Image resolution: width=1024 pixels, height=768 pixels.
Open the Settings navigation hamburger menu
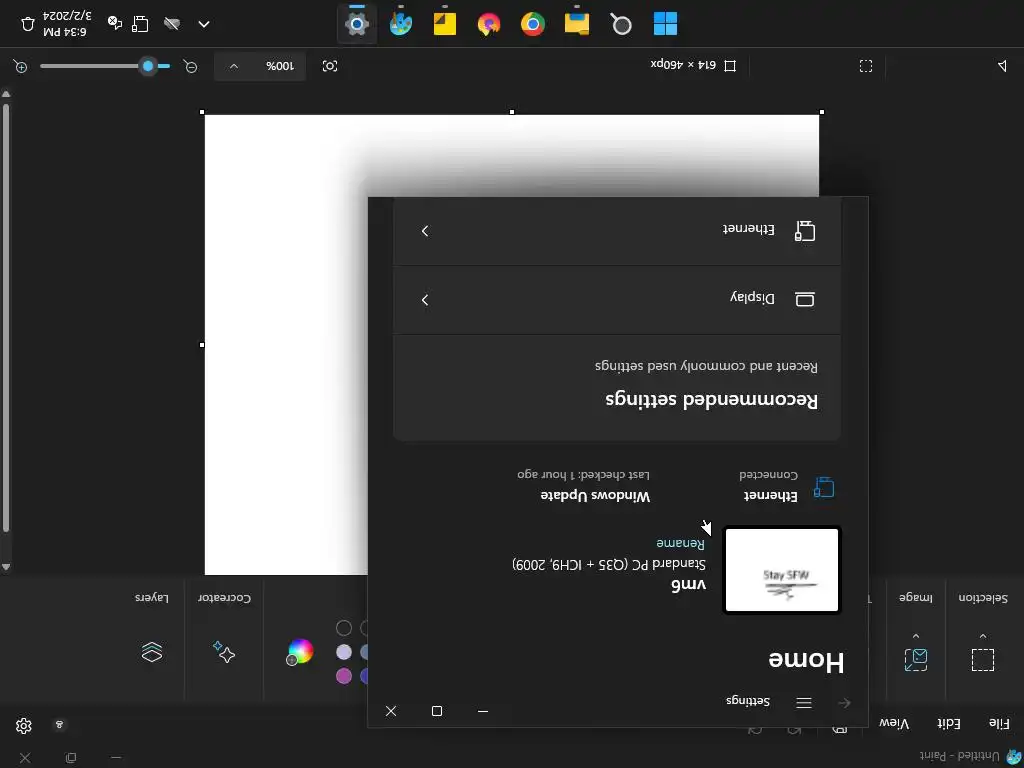[804, 703]
